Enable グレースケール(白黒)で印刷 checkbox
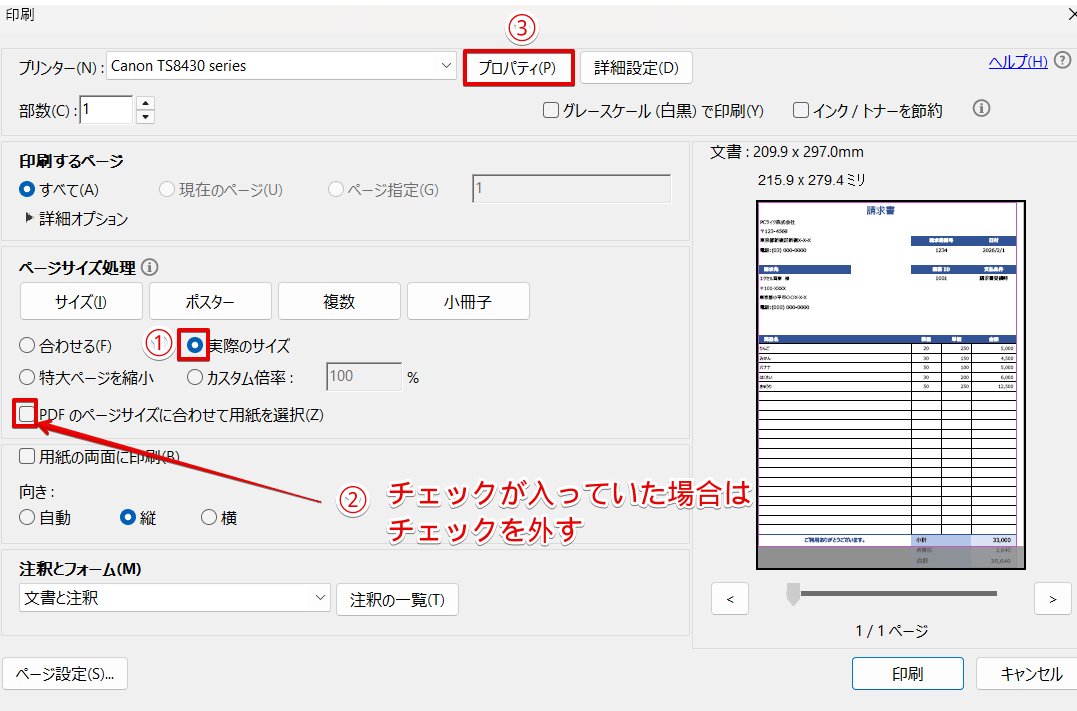Image resolution: width=1077 pixels, height=711 pixels. pyautogui.click(x=550, y=110)
